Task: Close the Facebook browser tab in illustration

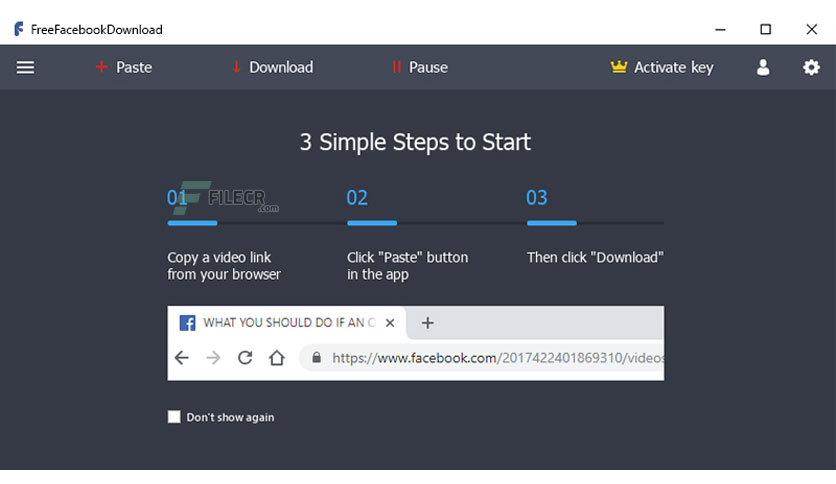Action: click(390, 322)
